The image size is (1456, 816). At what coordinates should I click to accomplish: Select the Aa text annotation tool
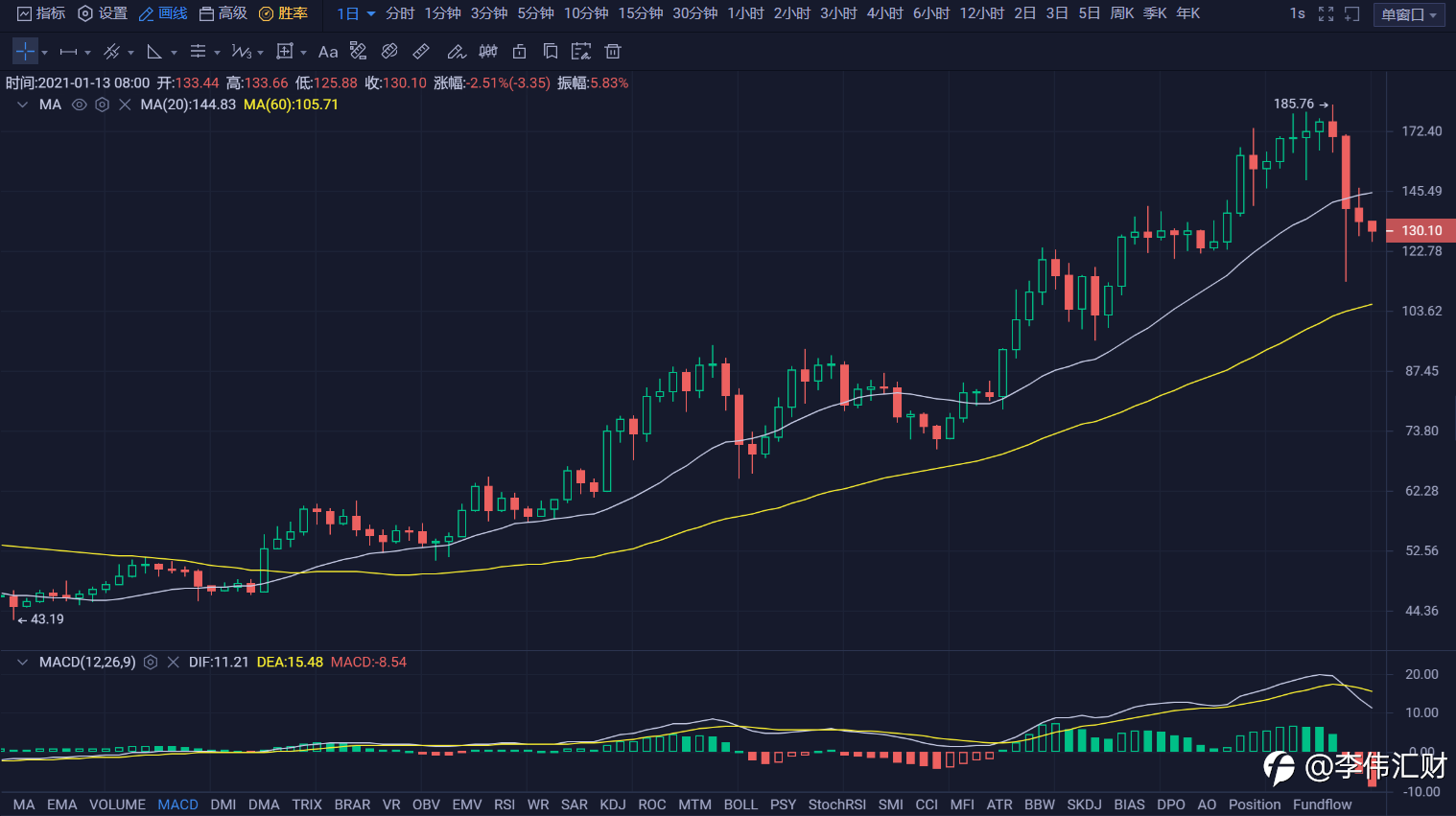click(x=328, y=52)
